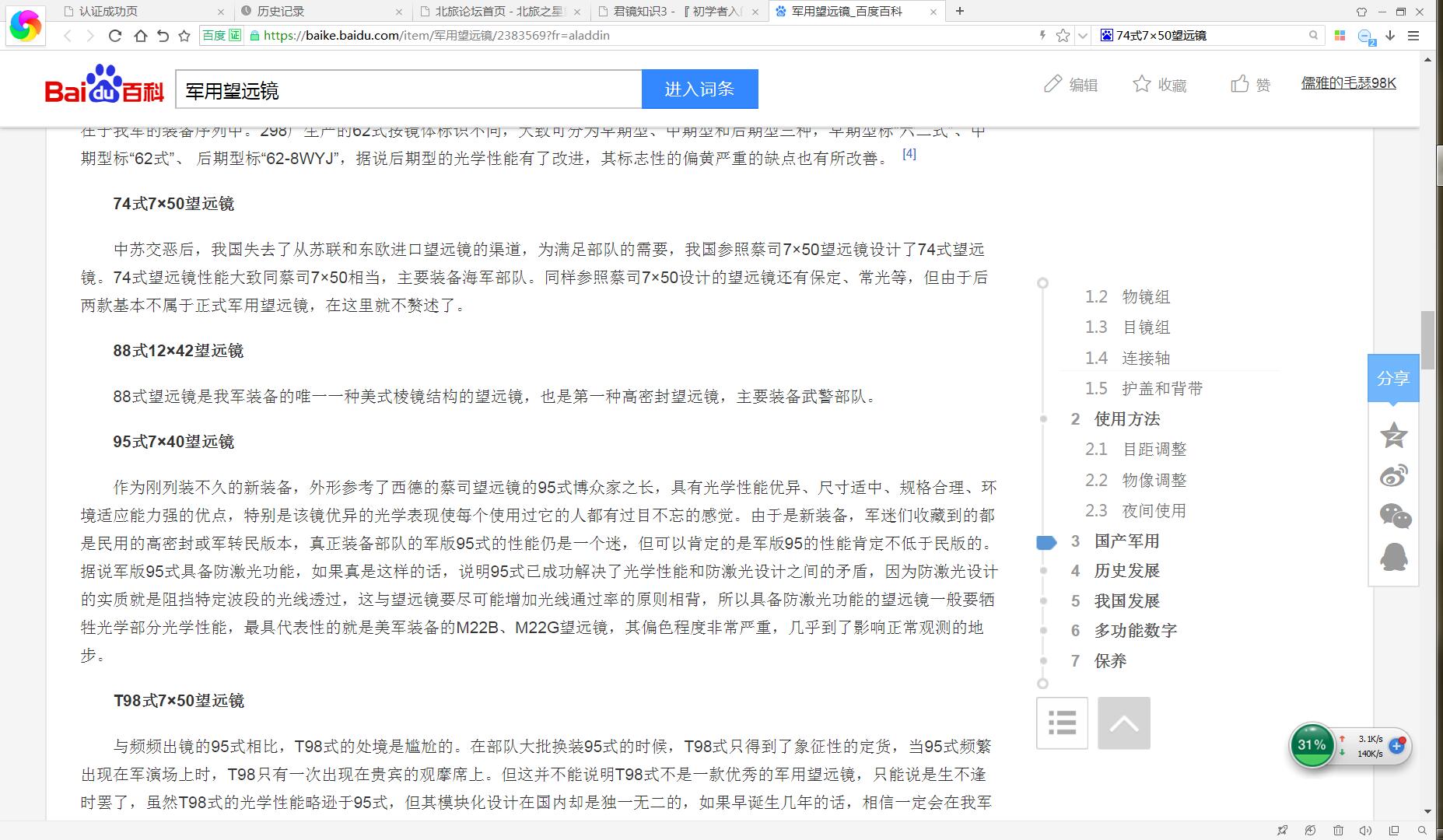Jump to section 1.2 物镜组

tap(1127, 296)
